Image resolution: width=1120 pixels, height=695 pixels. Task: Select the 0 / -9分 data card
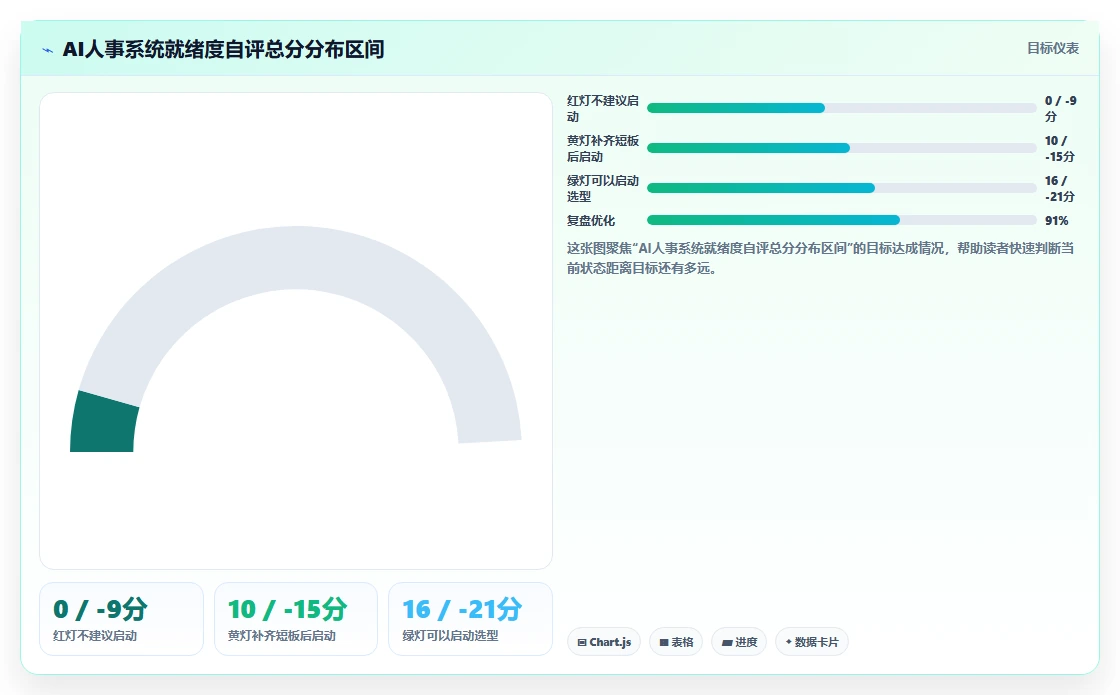121,619
